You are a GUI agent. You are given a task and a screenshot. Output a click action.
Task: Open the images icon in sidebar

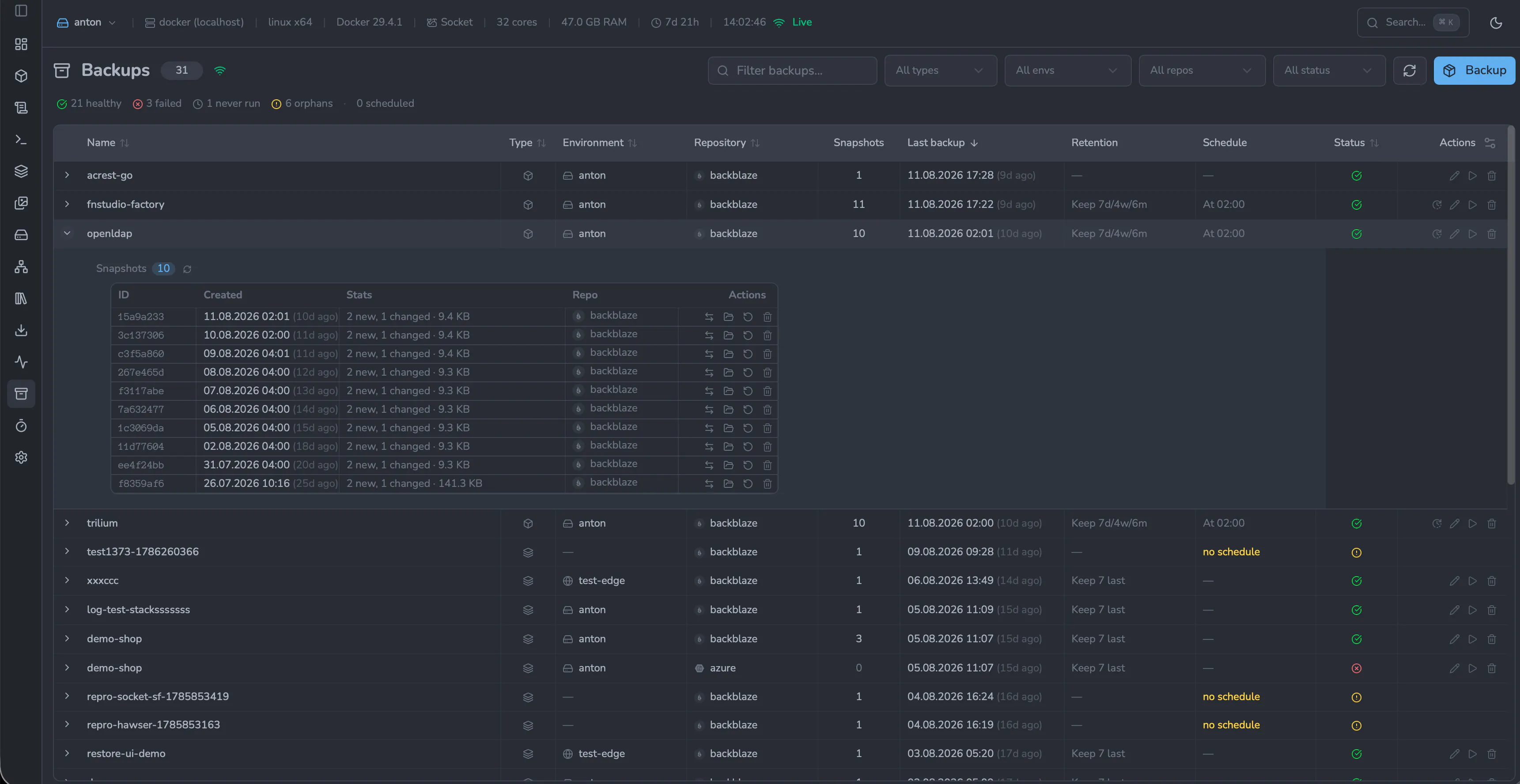point(21,203)
